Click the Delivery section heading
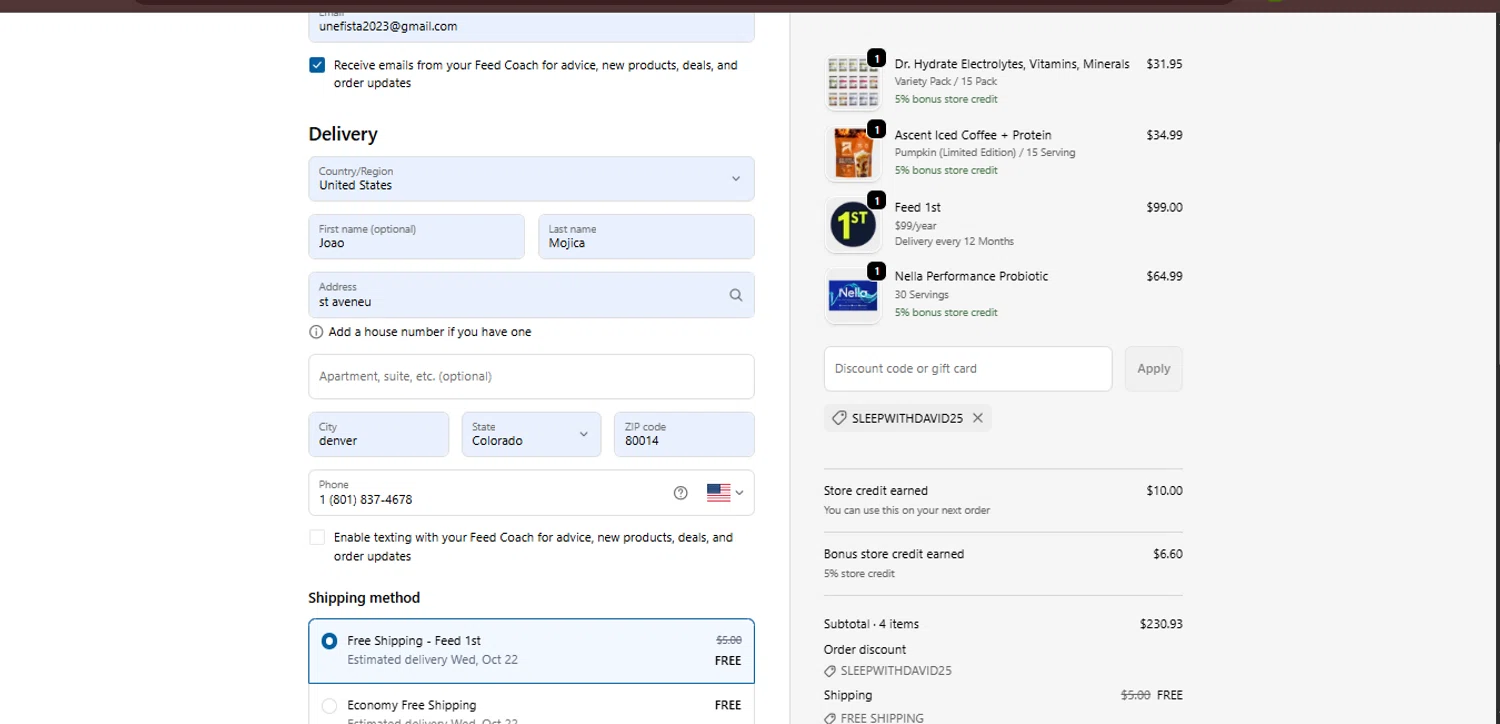The width and height of the screenshot is (1500, 724). pyautogui.click(x=343, y=134)
